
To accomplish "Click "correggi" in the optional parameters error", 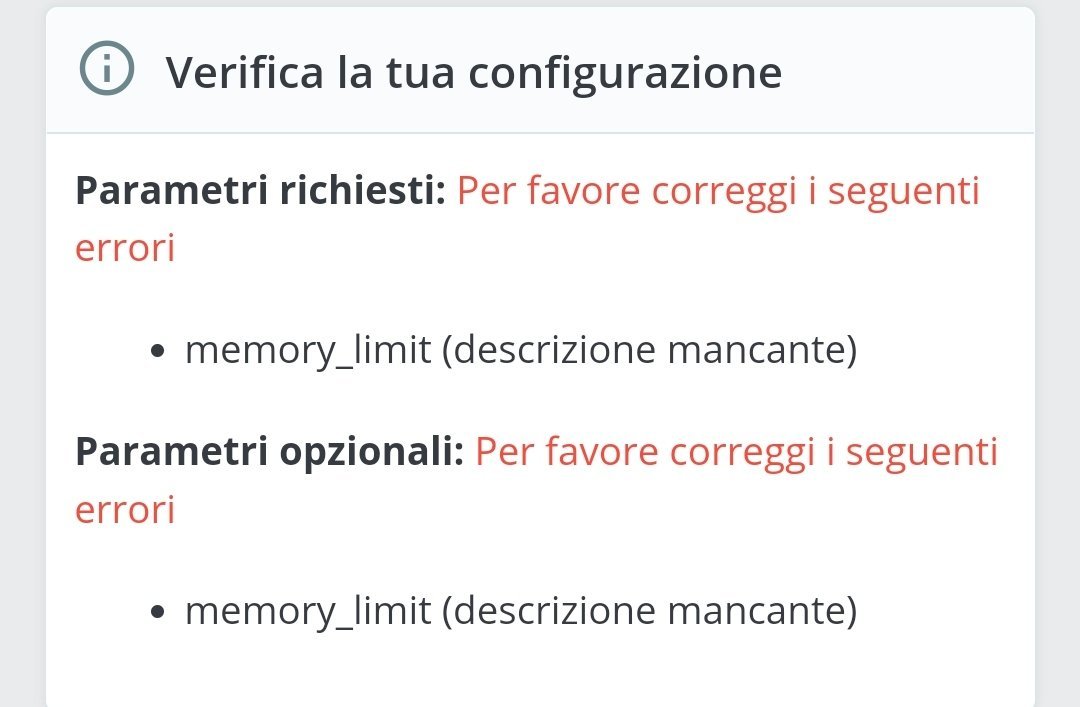I will [x=743, y=452].
